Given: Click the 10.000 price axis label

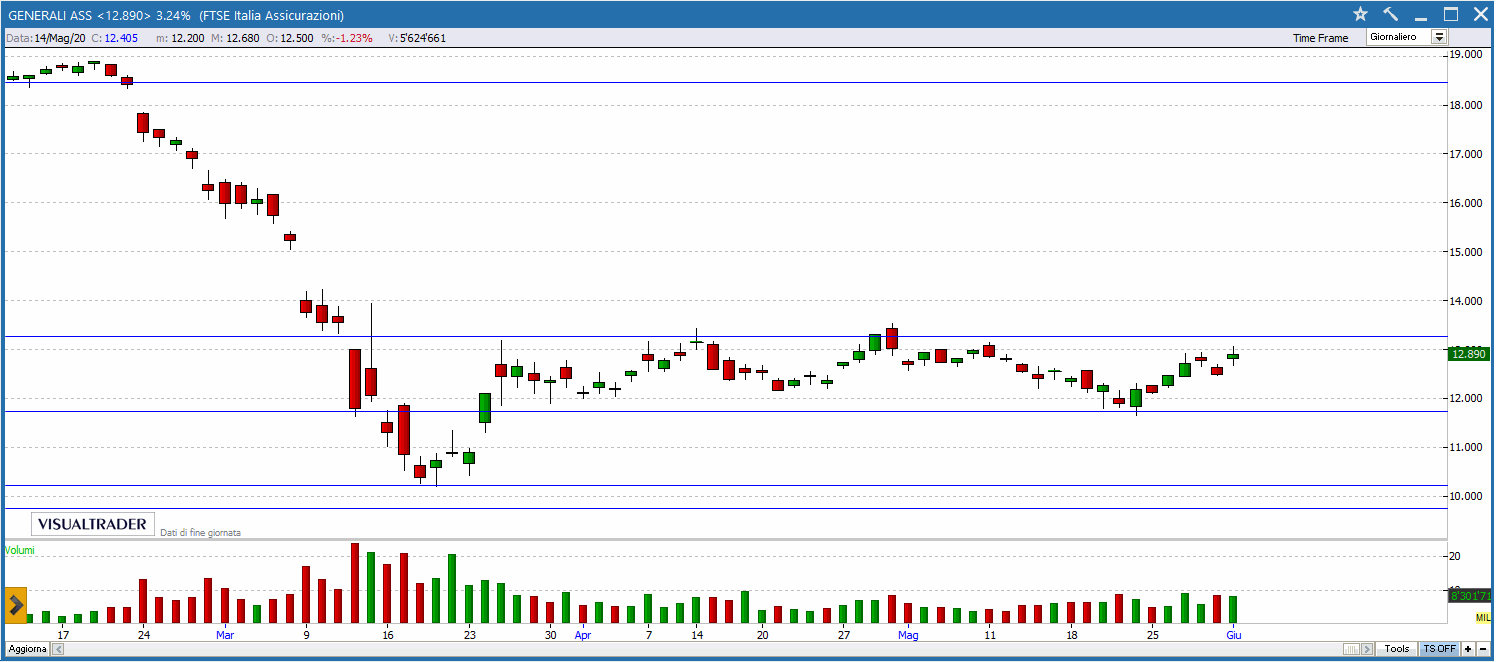Looking at the screenshot, I should pyautogui.click(x=1465, y=496).
